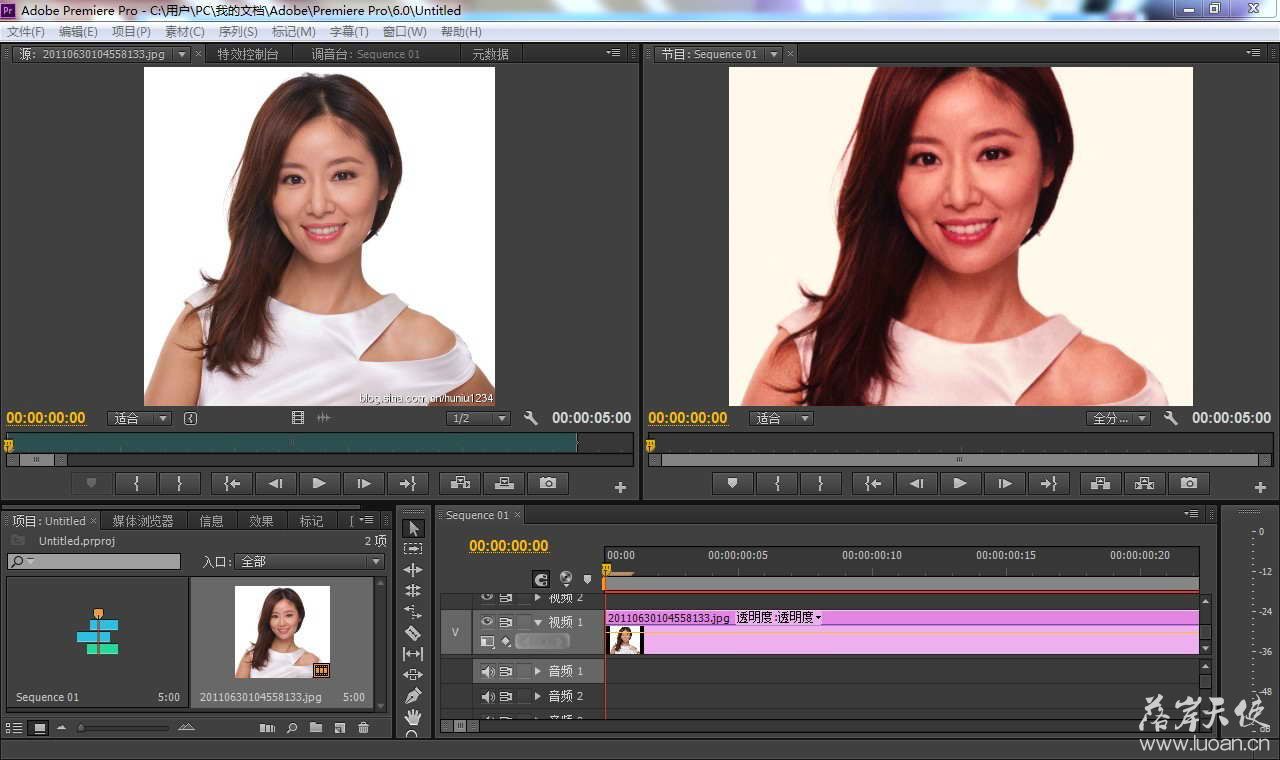Switch to 特效控制台 tab

point(248,54)
